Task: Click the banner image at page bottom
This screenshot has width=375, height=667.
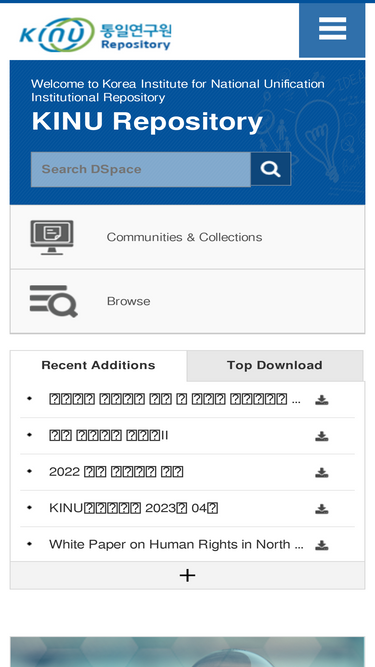Action: 188,652
